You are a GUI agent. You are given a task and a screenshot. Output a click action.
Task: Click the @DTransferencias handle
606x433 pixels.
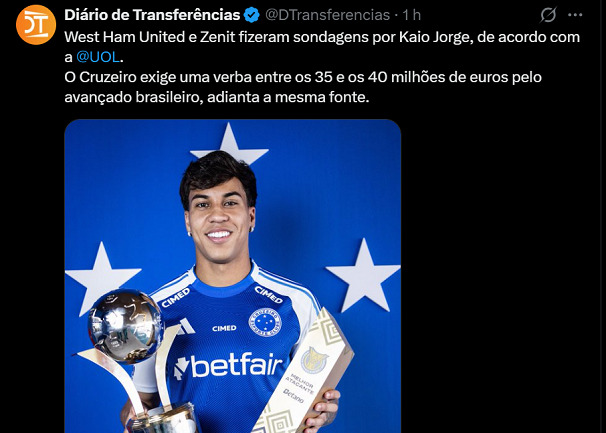pyautogui.click(x=327, y=15)
